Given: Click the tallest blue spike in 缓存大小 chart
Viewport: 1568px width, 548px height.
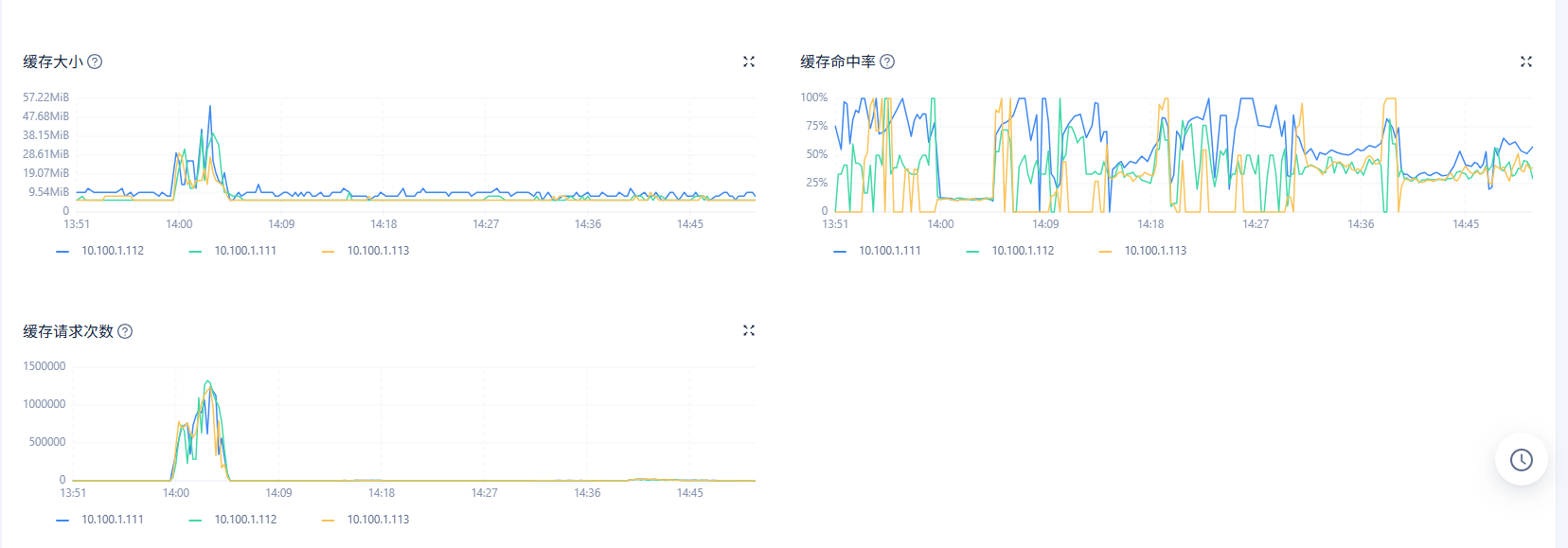Looking at the screenshot, I should [210, 106].
